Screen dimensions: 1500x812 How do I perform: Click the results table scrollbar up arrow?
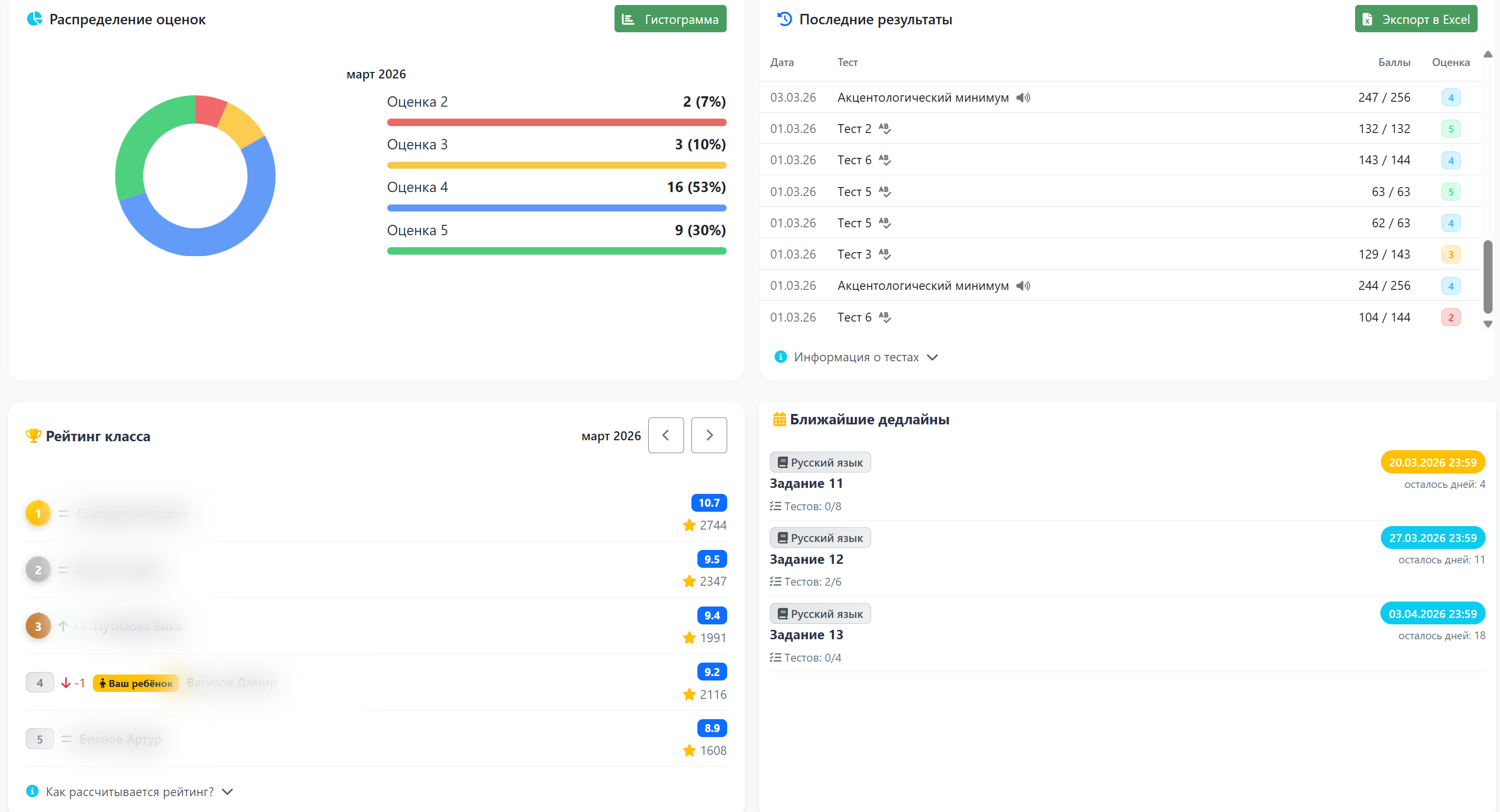tap(1488, 54)
